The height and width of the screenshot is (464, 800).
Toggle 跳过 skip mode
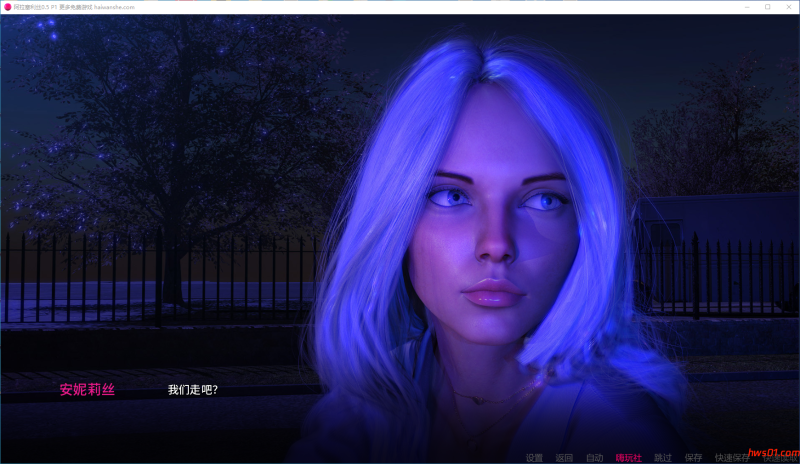663,458
